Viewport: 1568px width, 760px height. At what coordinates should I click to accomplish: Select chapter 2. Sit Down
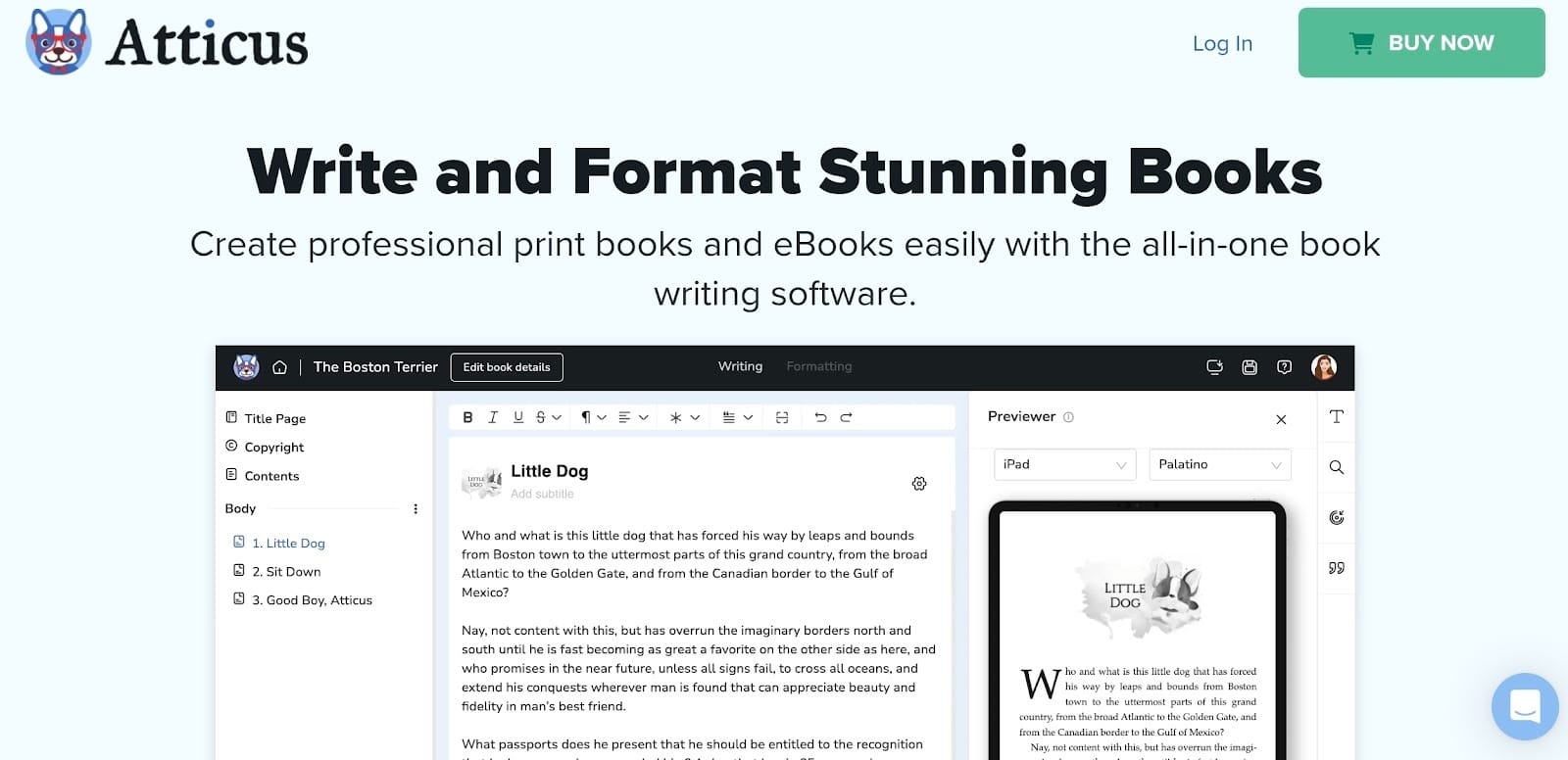(286, 572)
